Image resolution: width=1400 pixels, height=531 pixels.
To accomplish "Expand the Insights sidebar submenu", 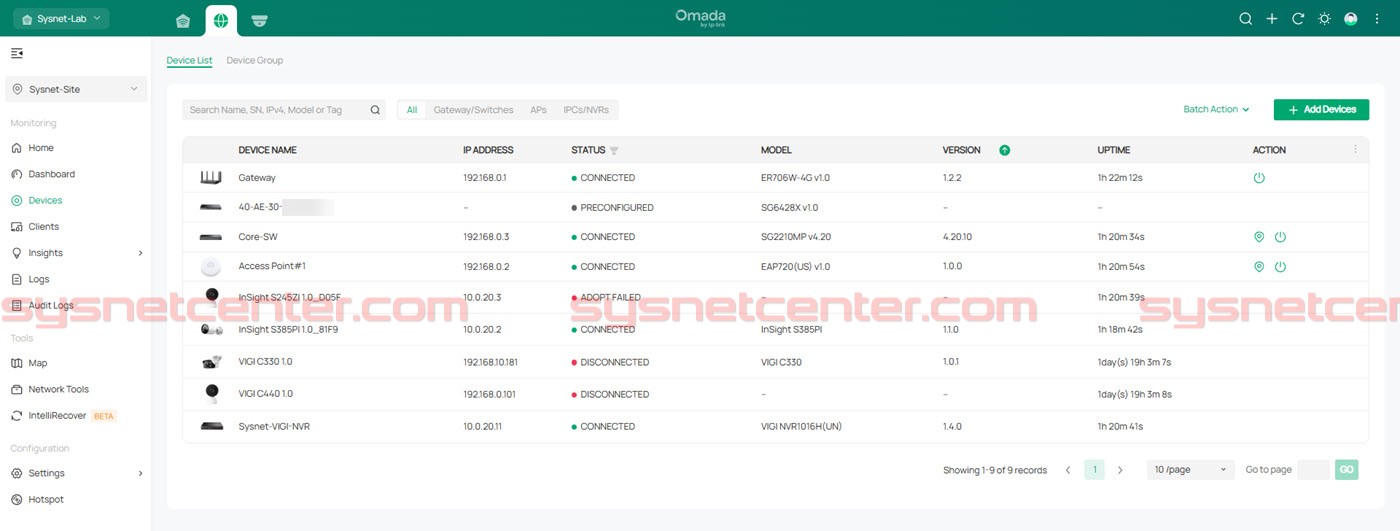I will pos(140,253).
